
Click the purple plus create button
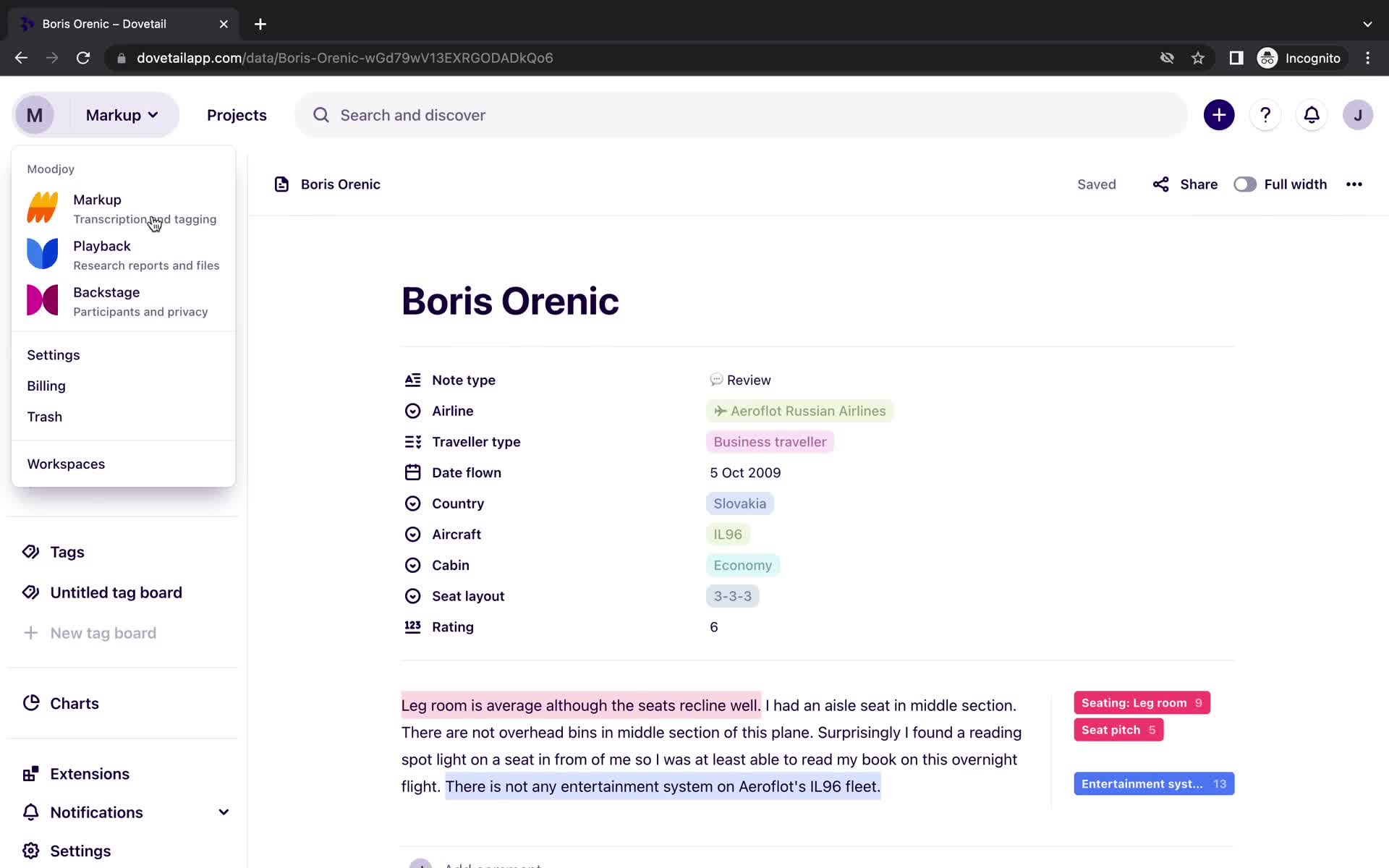[x=1219, y=115]
